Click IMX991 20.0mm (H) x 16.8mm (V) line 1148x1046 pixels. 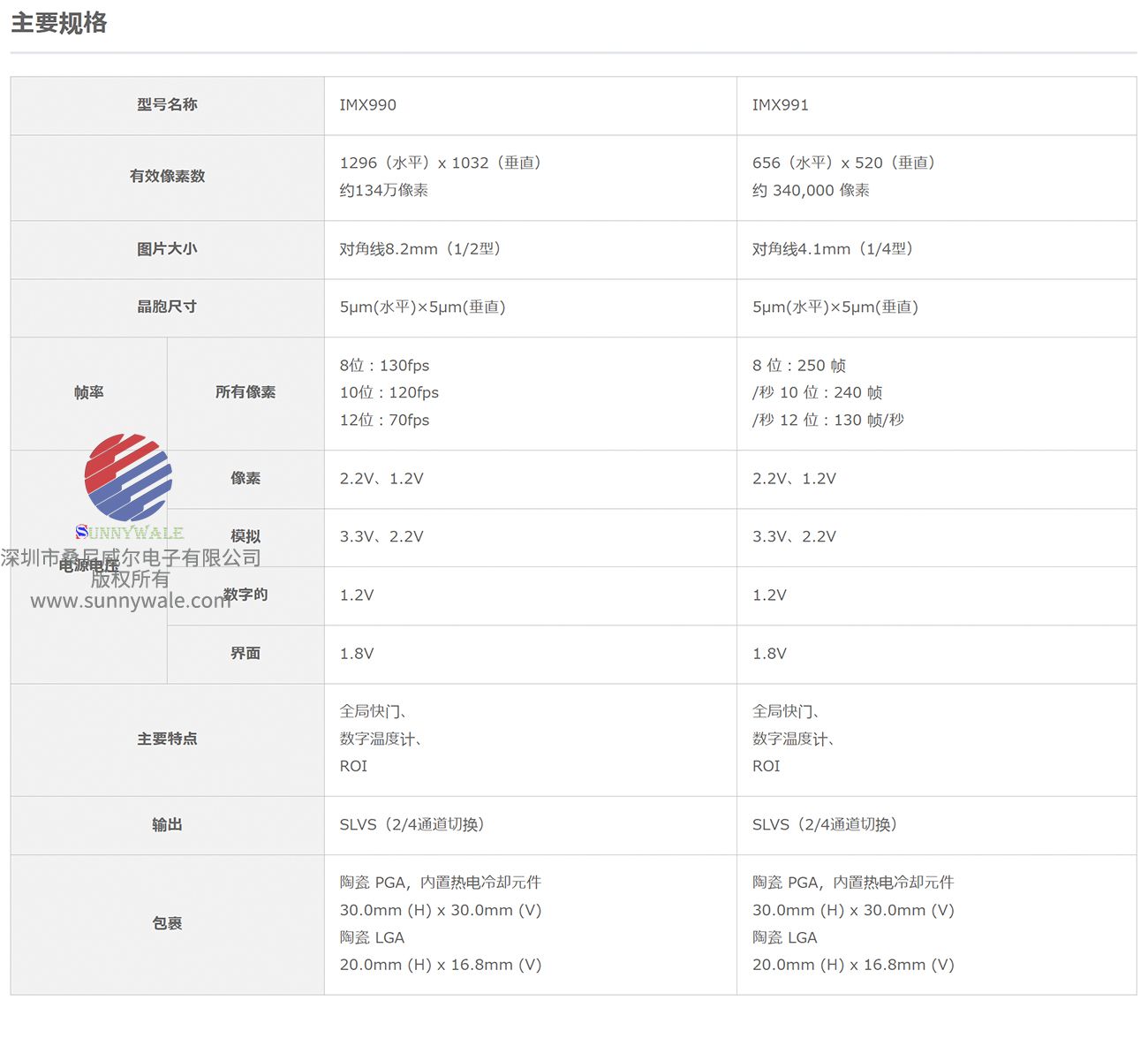853,965
